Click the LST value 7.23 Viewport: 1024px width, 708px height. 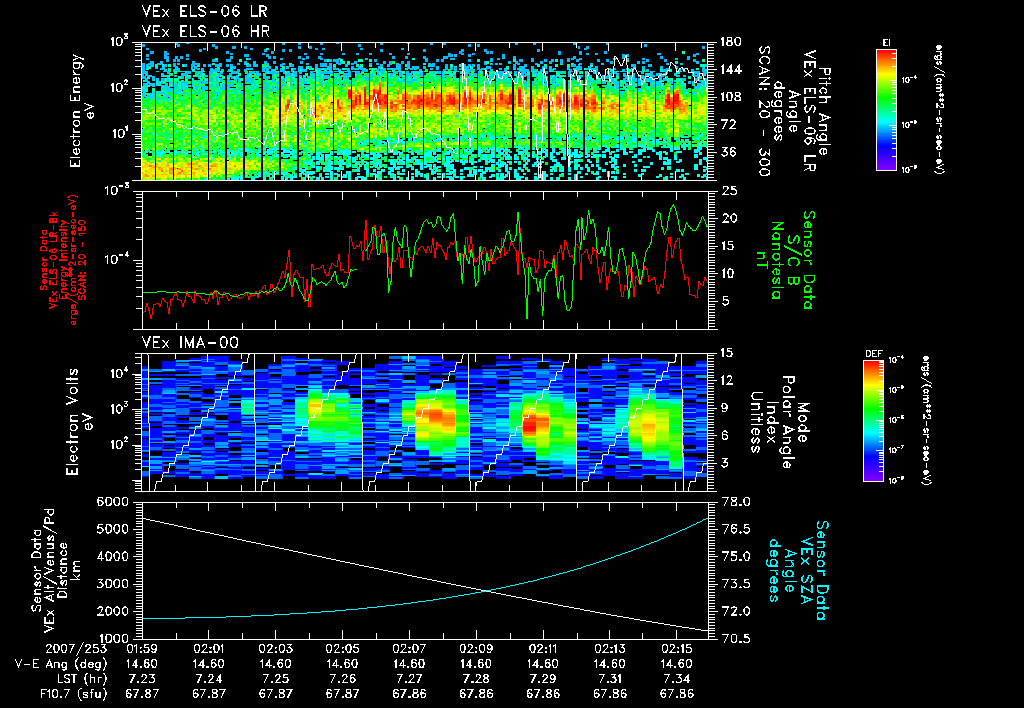pyautogui.click(x=142, y=679)
